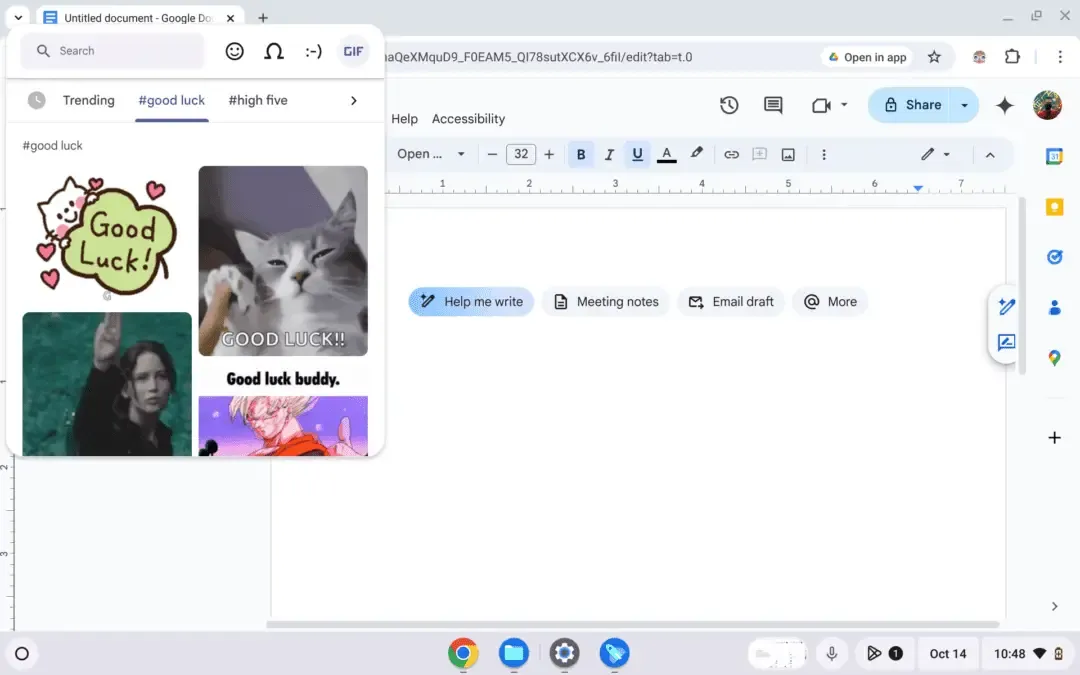
Task: Open the symbols (omega) category
Action: point(273,51)
